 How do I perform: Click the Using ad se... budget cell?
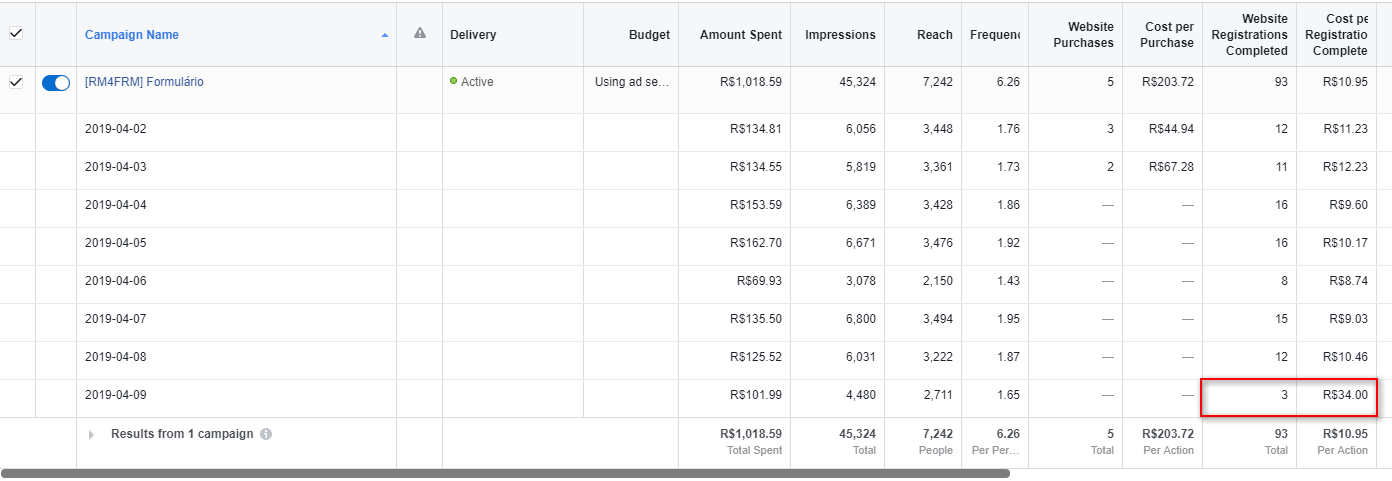(634, 82)
